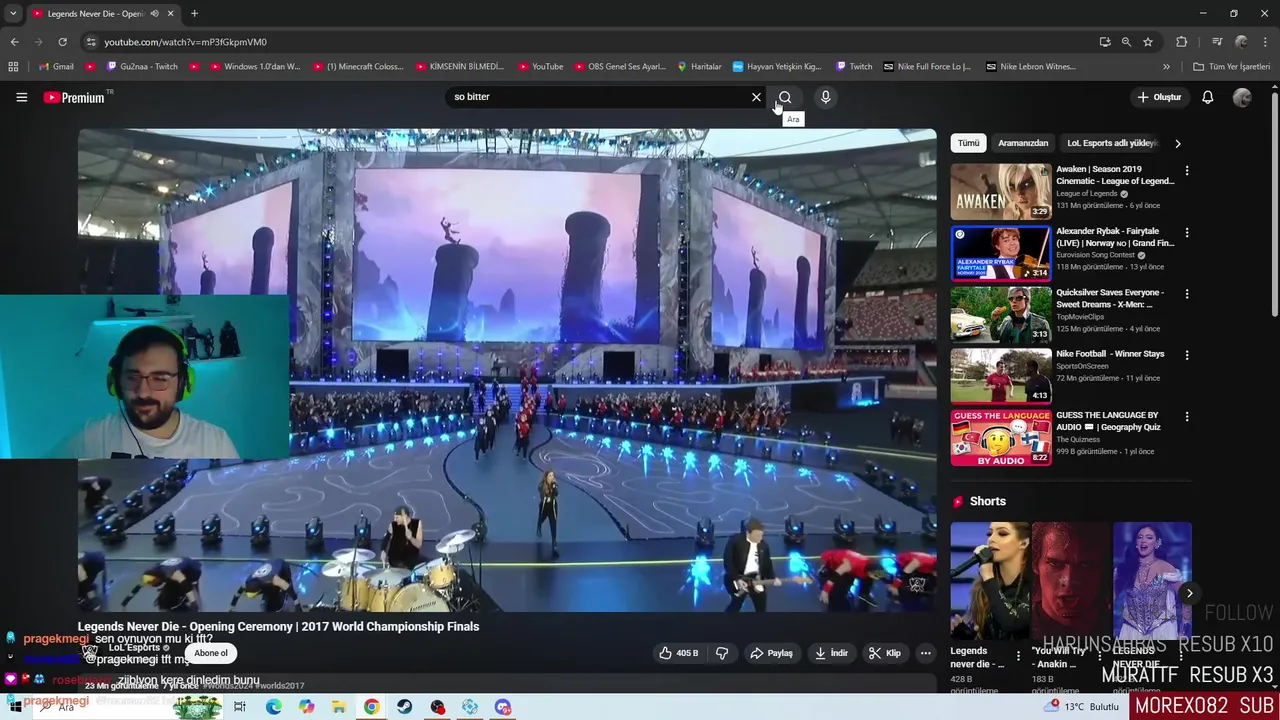Viewport: 1280px width, 720px height.
Task: Open the "You Will Try" Anakin Short
Action: coord(1071,580)
